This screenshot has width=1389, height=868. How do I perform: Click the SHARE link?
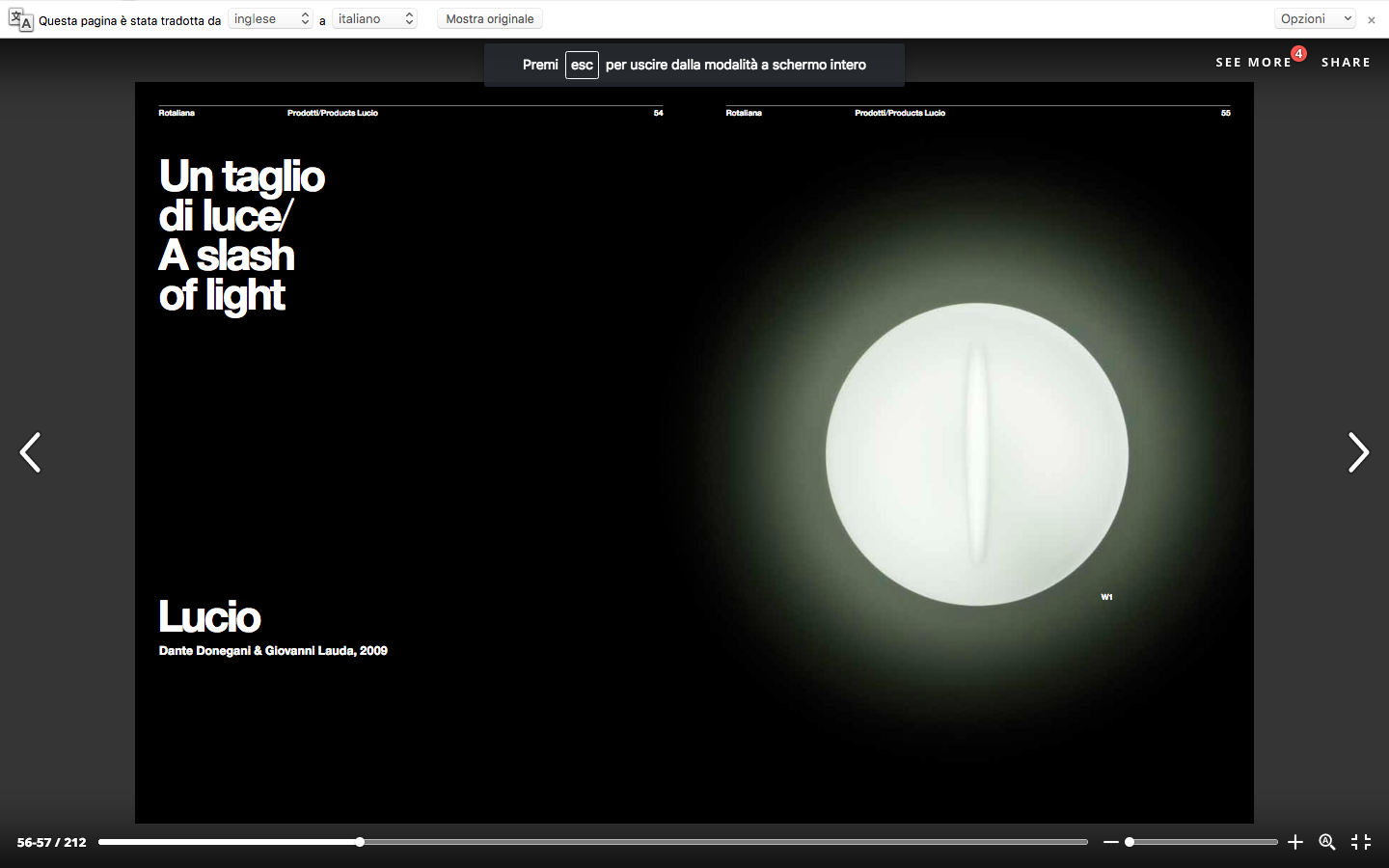point(1346,63)
